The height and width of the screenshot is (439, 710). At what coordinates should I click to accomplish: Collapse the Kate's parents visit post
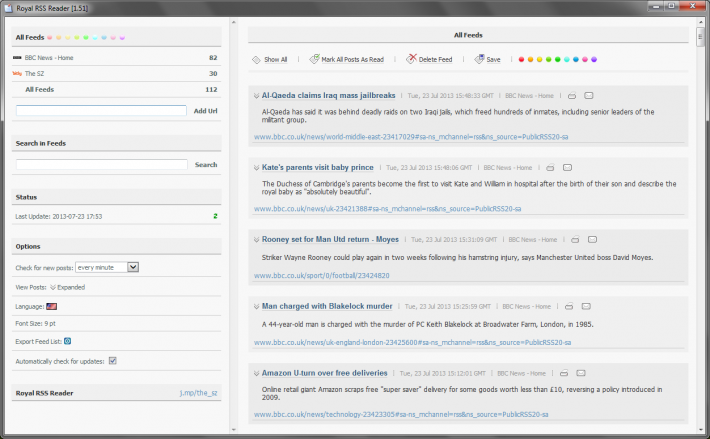click(x=256, y=167)
